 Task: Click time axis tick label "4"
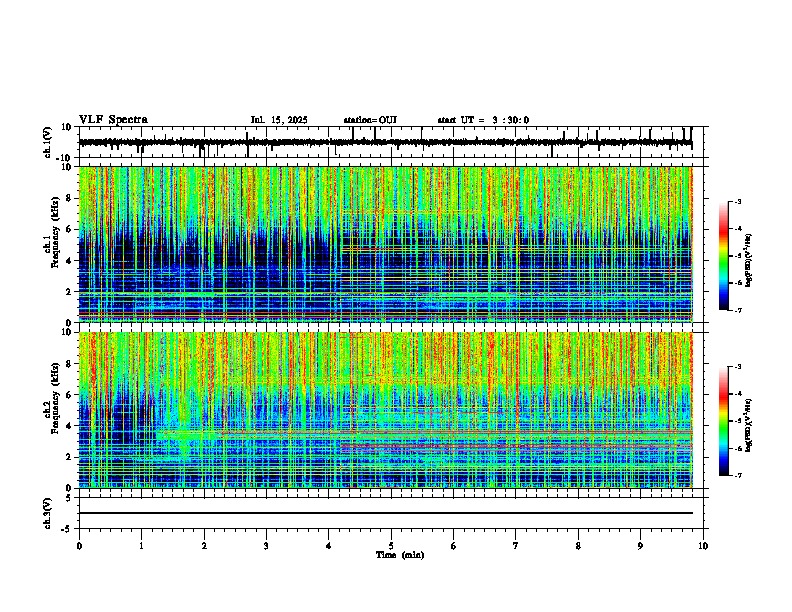[x=329, y=546]
